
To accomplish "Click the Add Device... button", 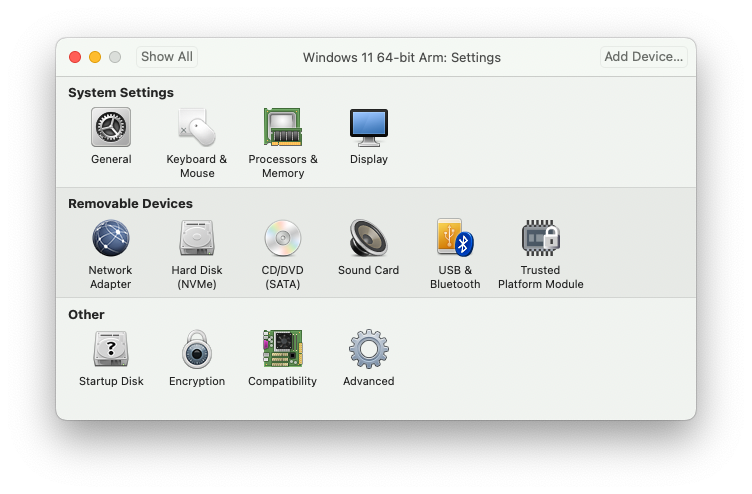I will (x=644, y=57).
